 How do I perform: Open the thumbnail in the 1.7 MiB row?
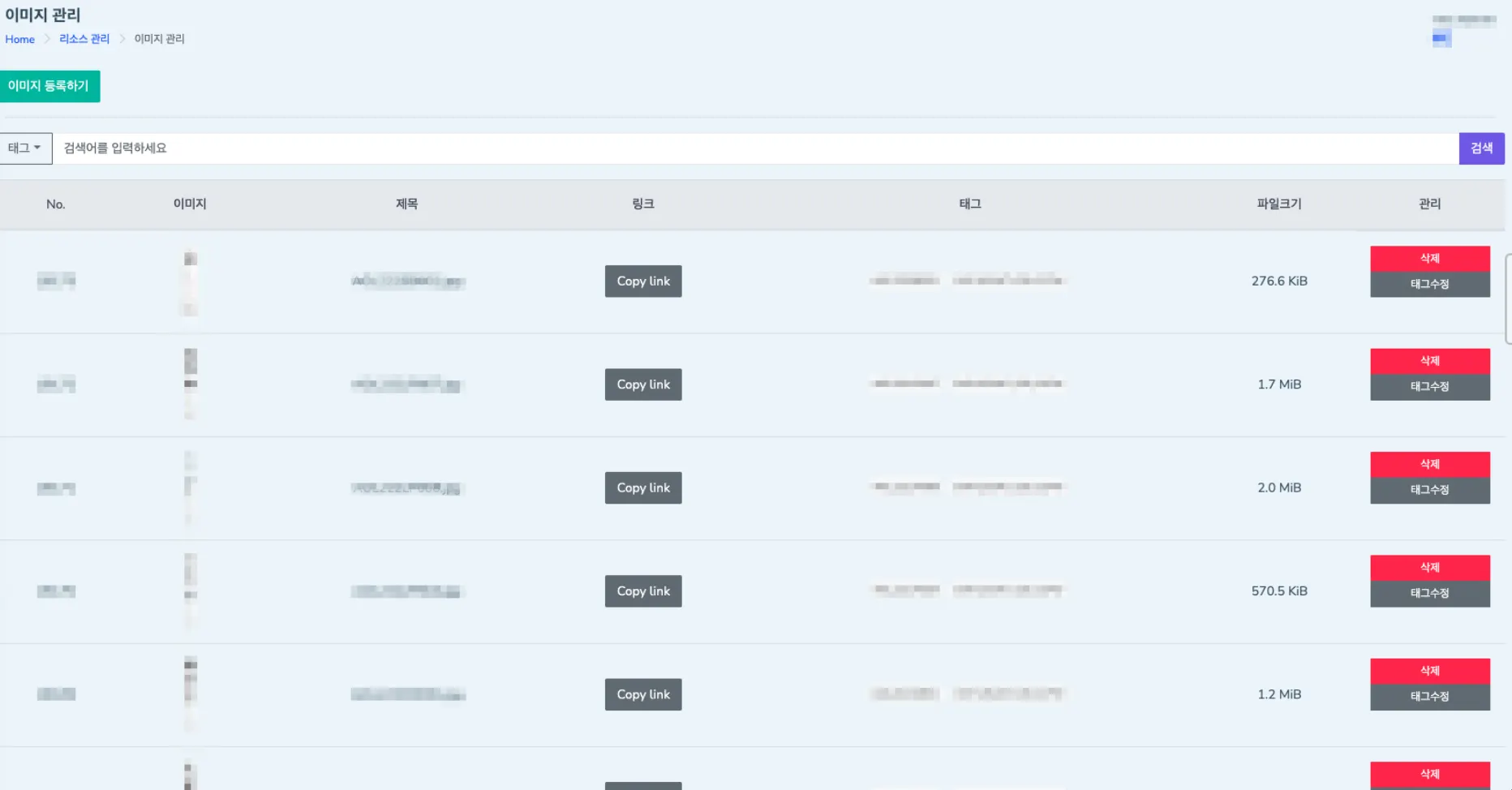(x=190, y=384)
